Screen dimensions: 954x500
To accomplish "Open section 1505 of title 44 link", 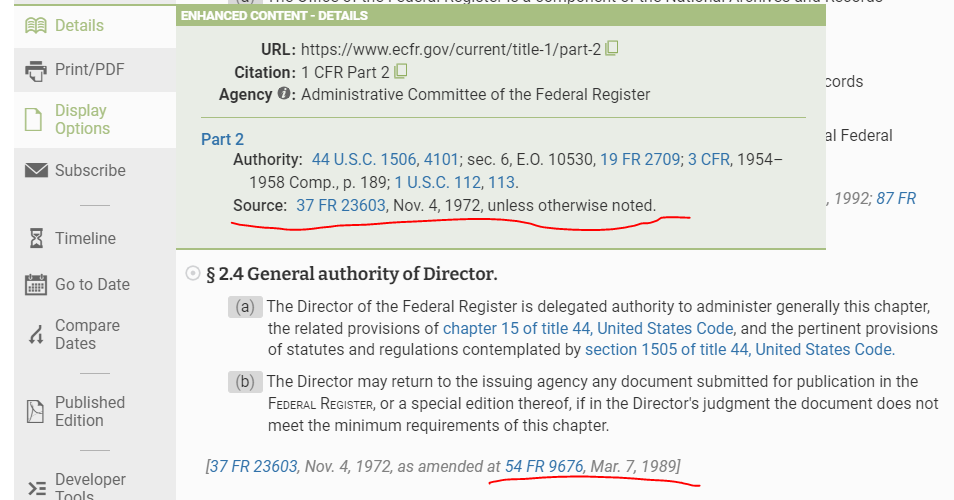I will [x=738, y=349].
